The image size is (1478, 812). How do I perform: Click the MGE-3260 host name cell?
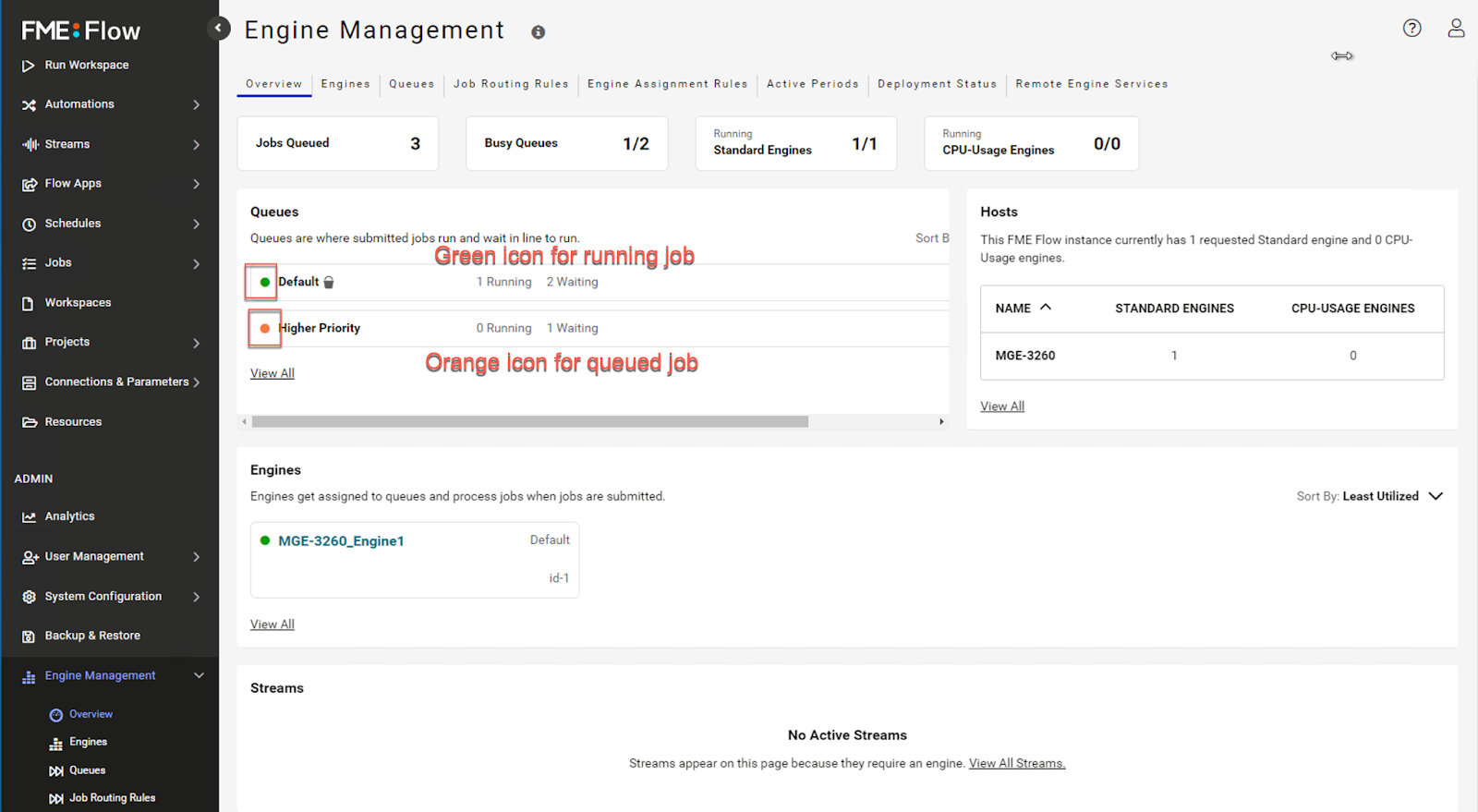point(1025,356)
